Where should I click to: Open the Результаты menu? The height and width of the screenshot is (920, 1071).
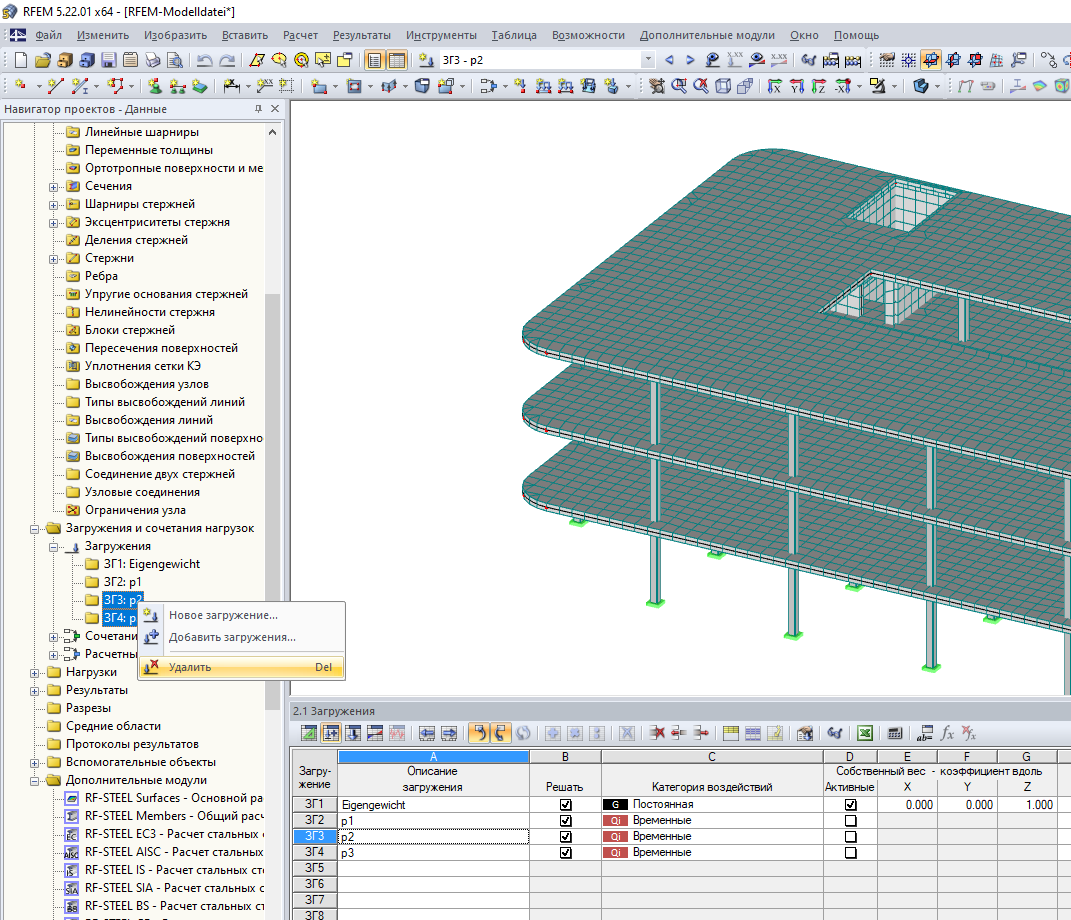tap(362, 35)
